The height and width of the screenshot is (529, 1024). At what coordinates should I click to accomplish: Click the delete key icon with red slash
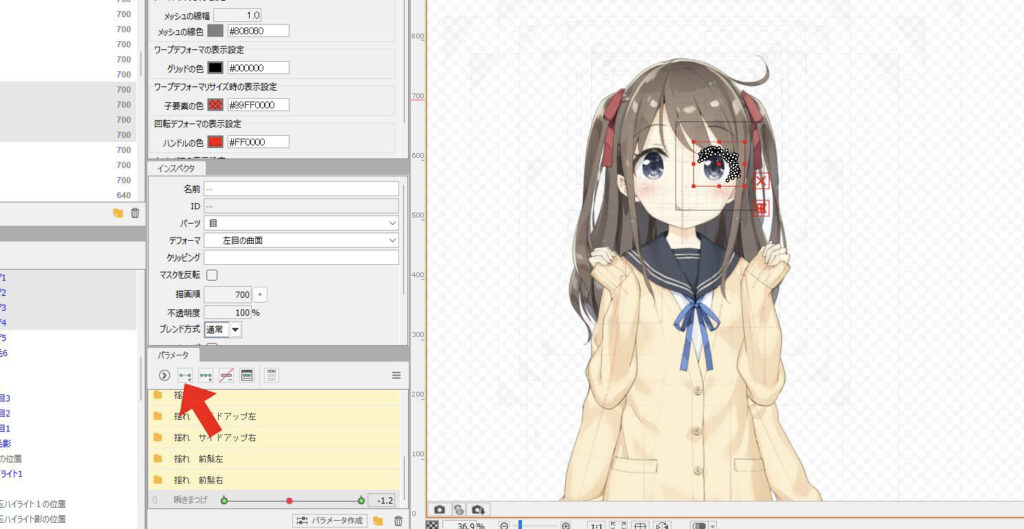click(226, 375)
